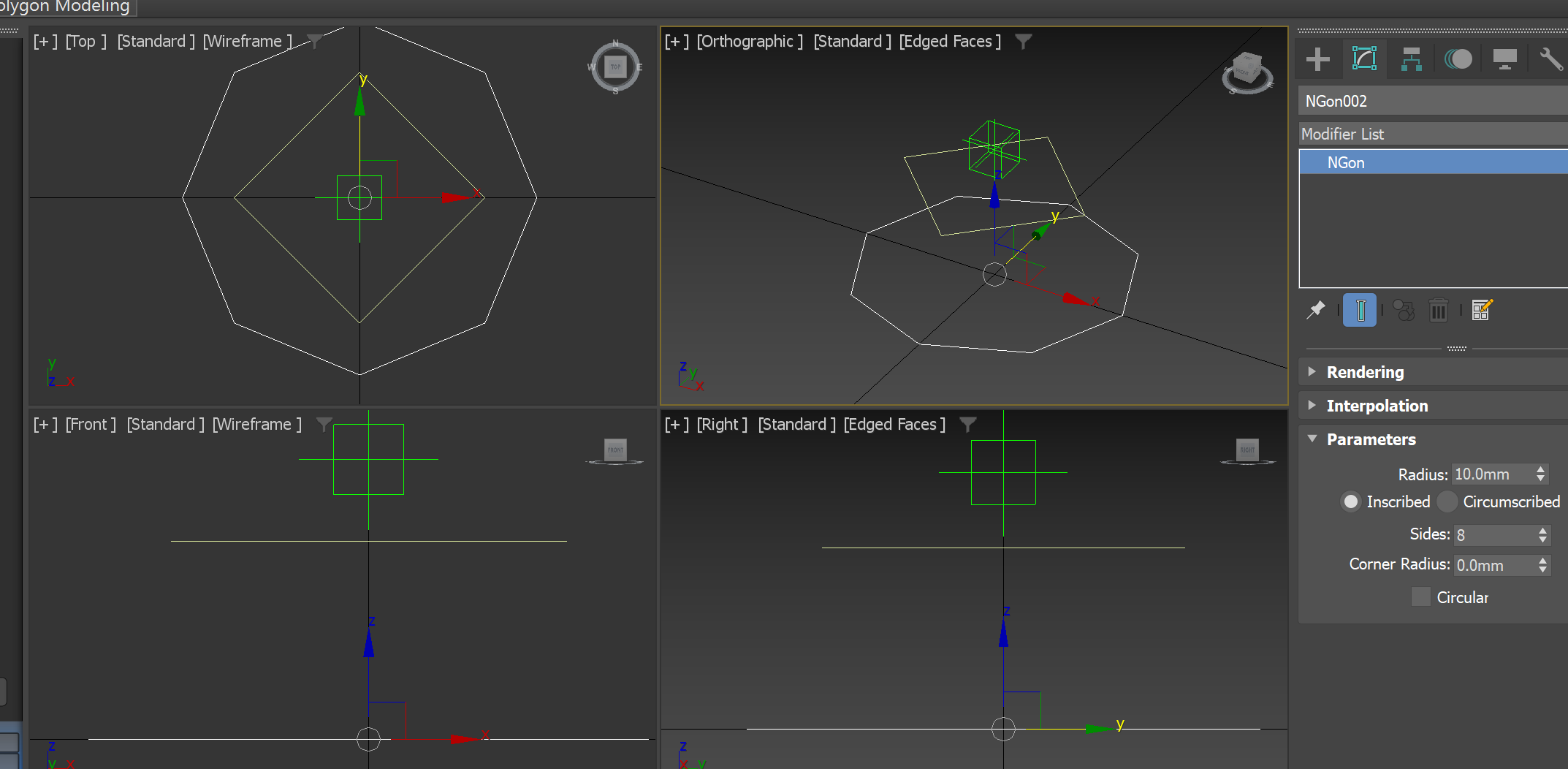The height and width of the screenshot is (769, 1568).
Task: Open the Create panel
Action: coord(1317,59)
